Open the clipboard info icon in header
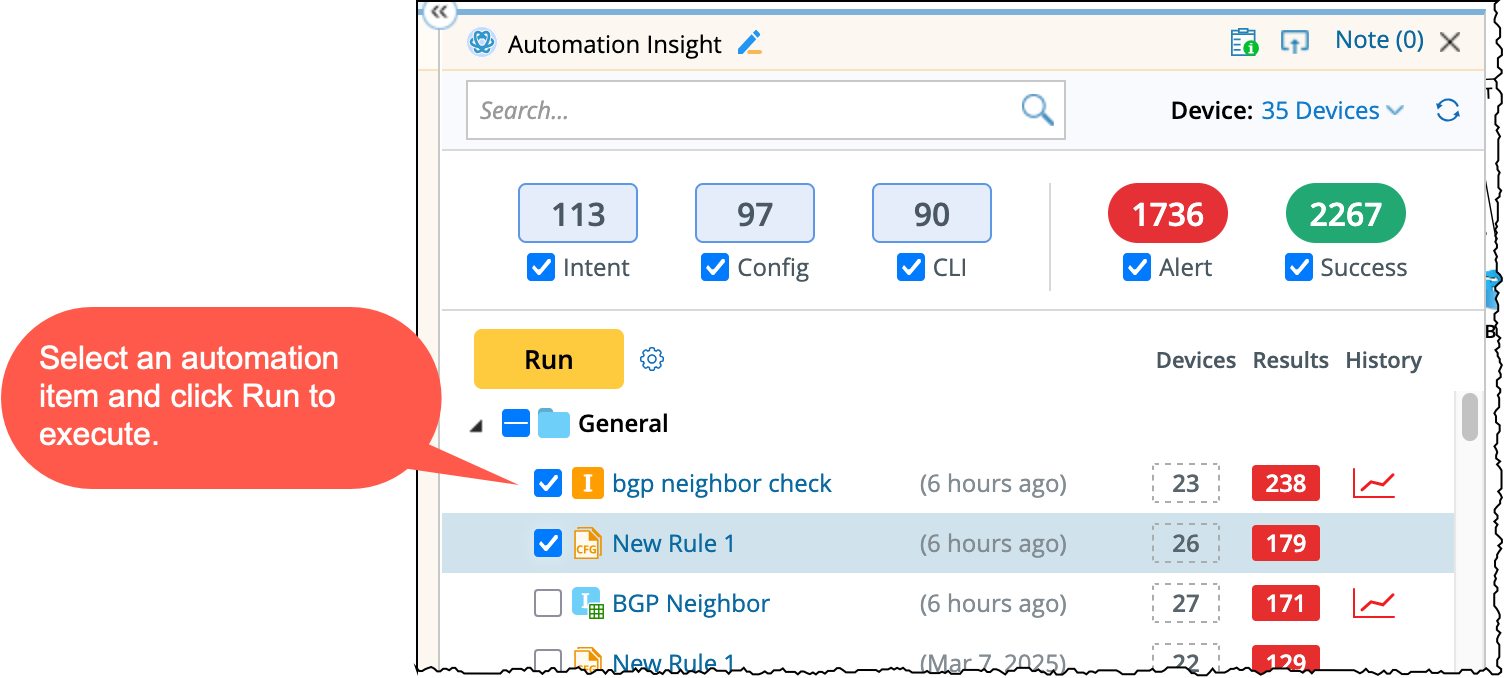Image resolution: width=1504 pixels, height=678 pixels. point(1244,43)
